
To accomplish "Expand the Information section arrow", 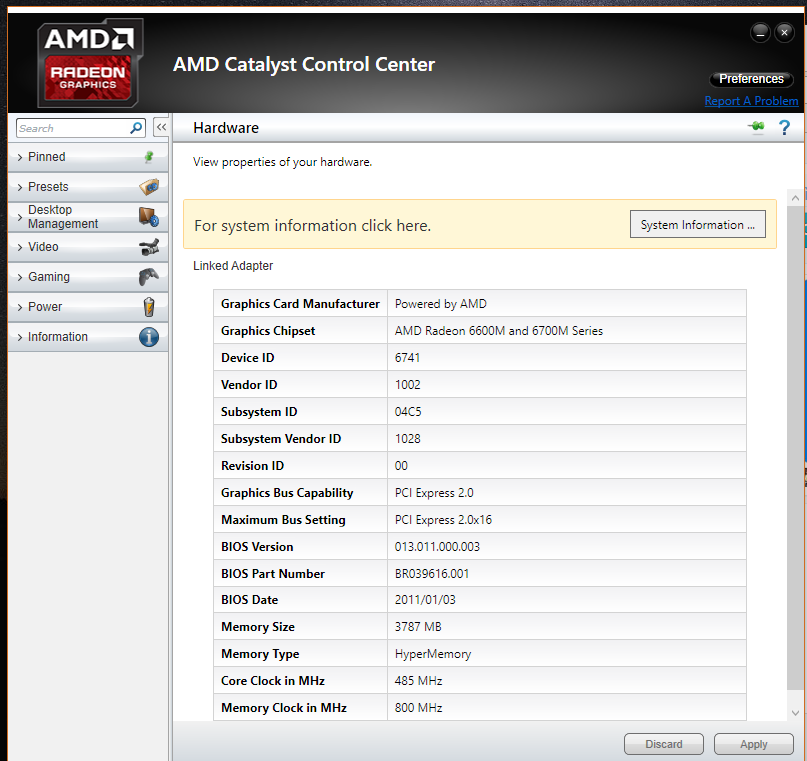I will [20, 338].
